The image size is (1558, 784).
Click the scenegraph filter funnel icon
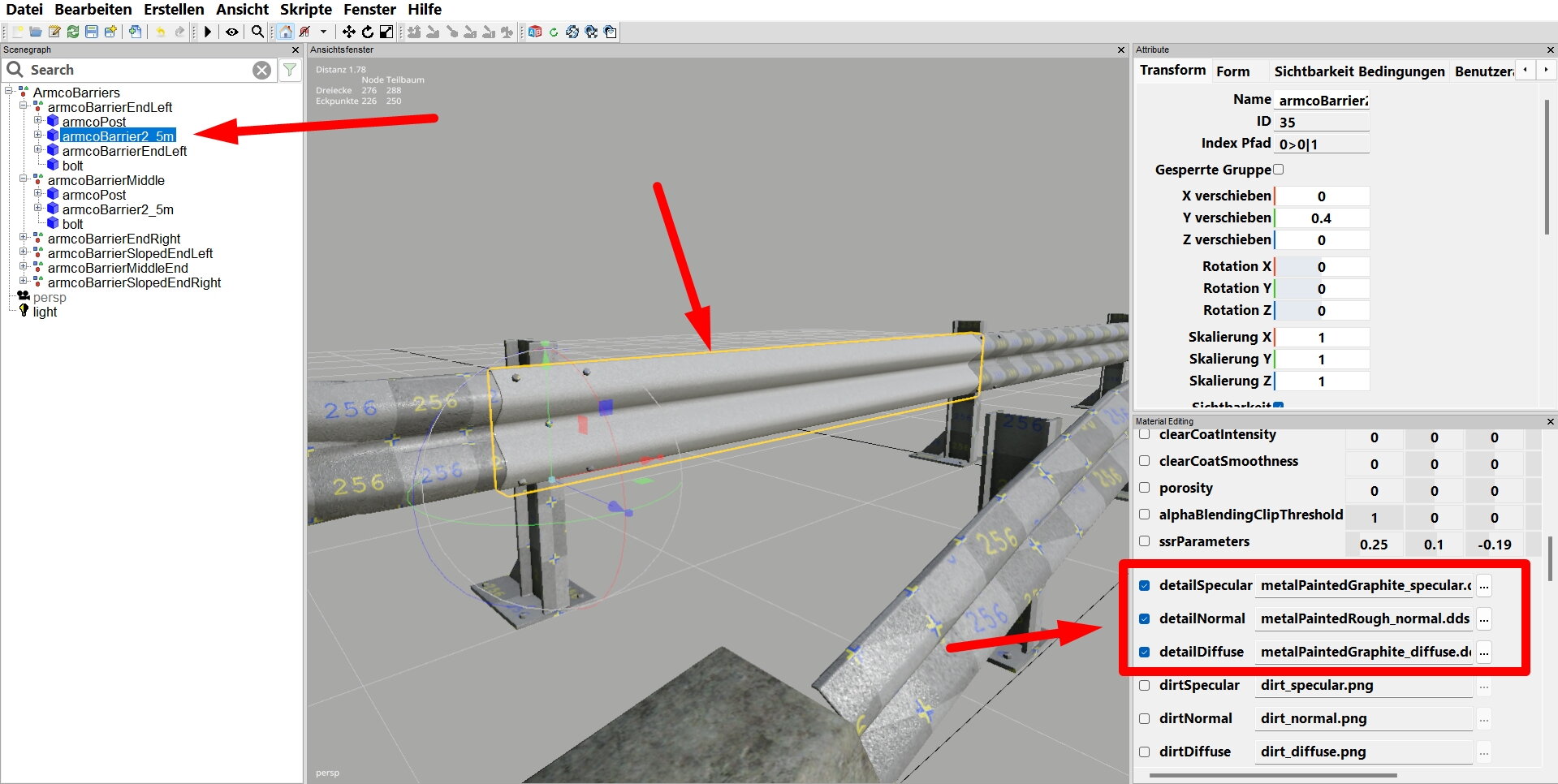point(289,70)
